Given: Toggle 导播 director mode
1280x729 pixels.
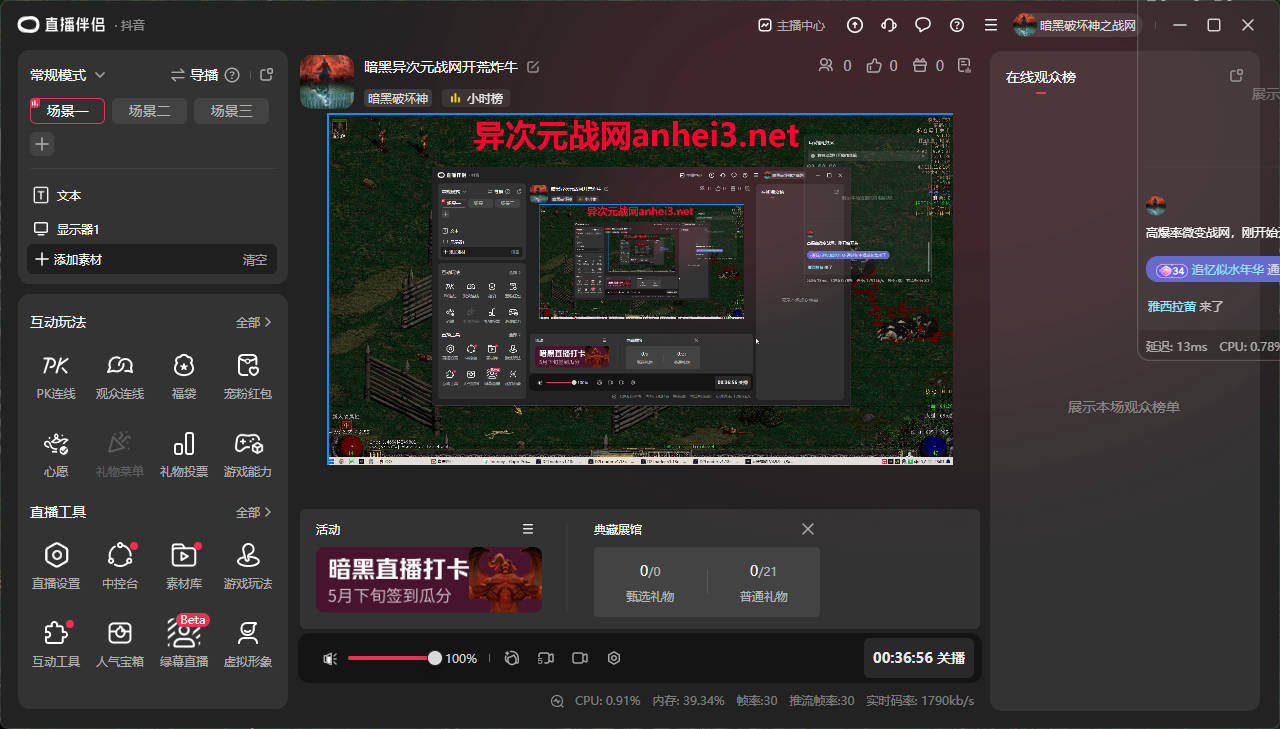Looking at the screenshot, I should 194,75.
